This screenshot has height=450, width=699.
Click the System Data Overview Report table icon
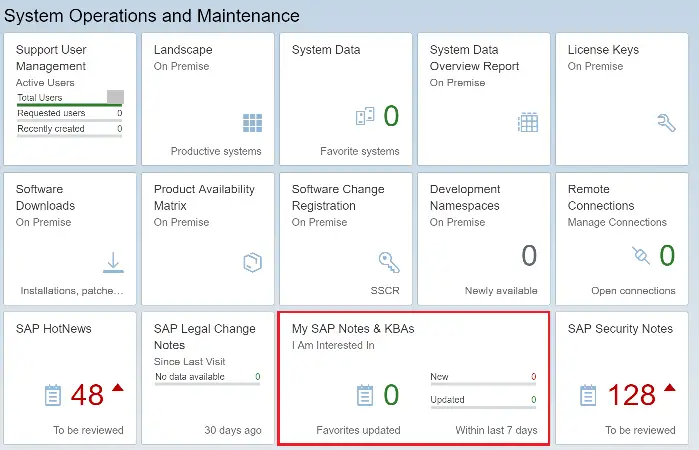point(528,122)
